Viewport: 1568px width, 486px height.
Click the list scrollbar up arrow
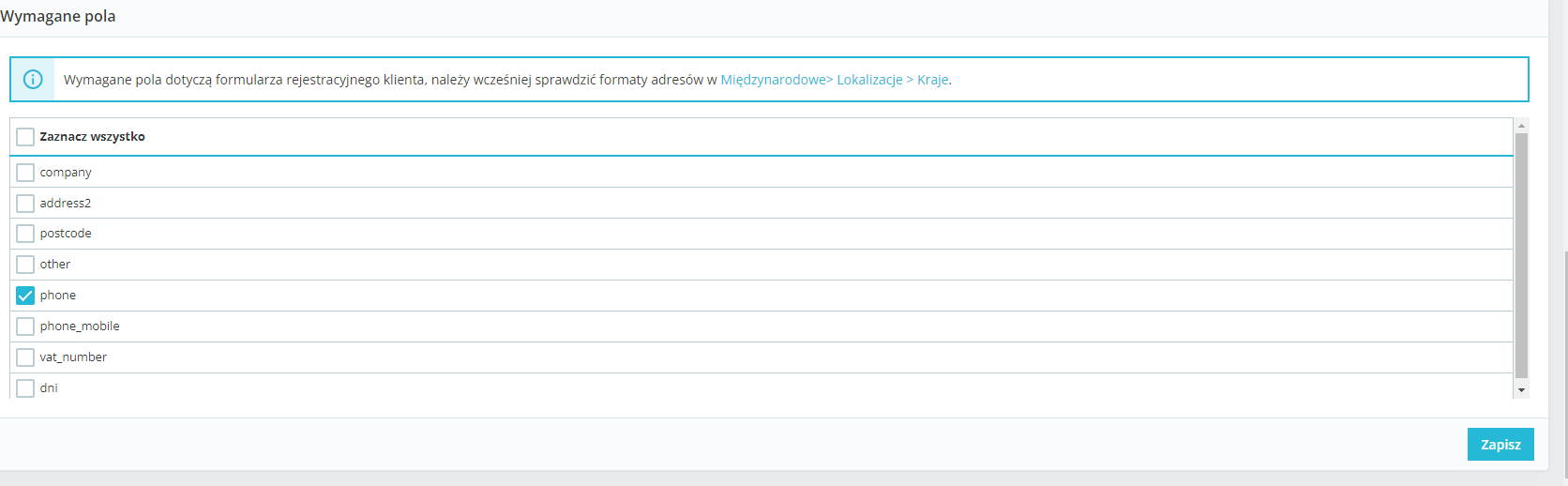click(1521, 125)
